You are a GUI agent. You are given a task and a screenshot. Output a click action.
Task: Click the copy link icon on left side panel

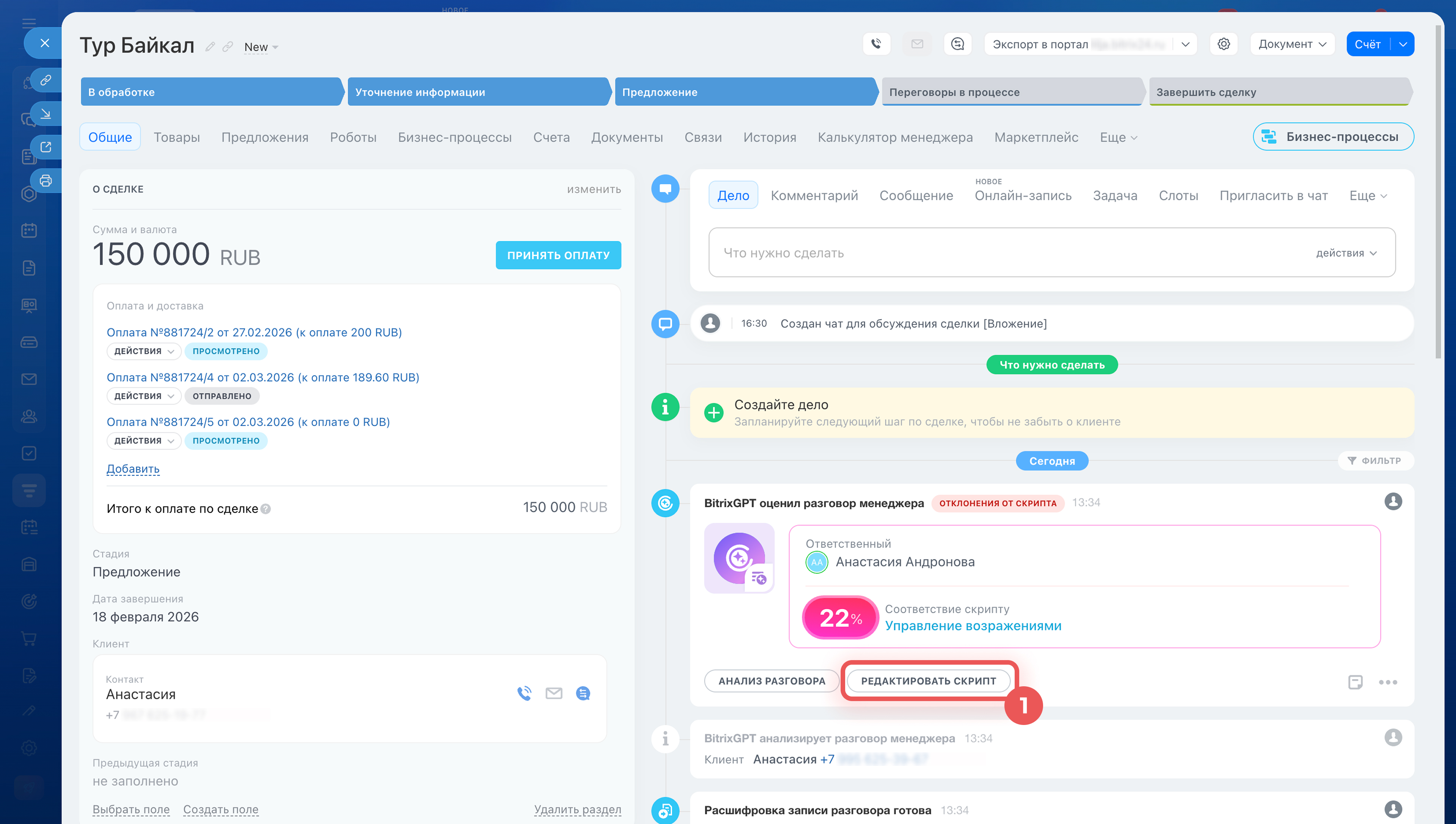tap(46, 80)
